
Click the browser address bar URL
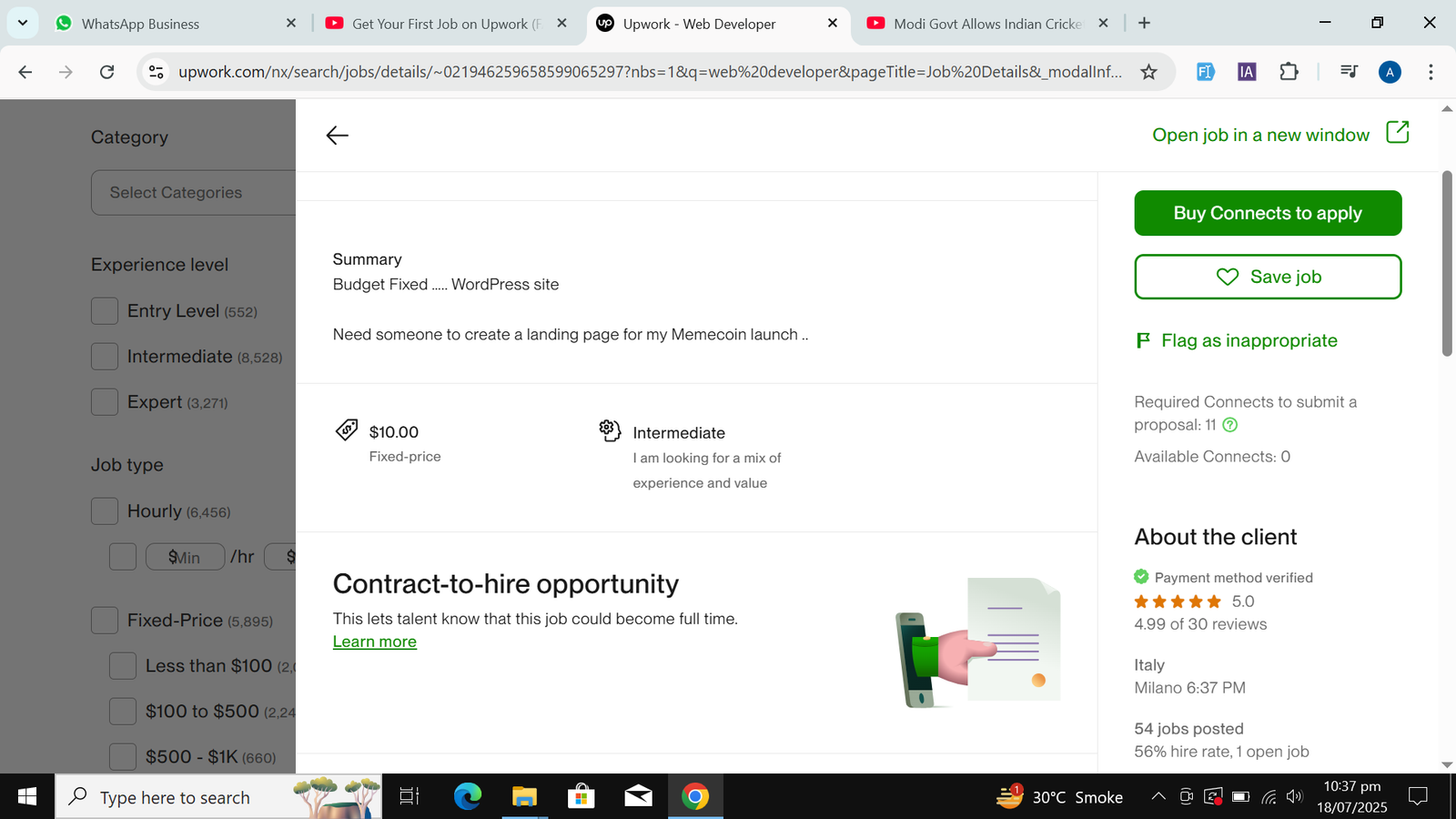650,72
